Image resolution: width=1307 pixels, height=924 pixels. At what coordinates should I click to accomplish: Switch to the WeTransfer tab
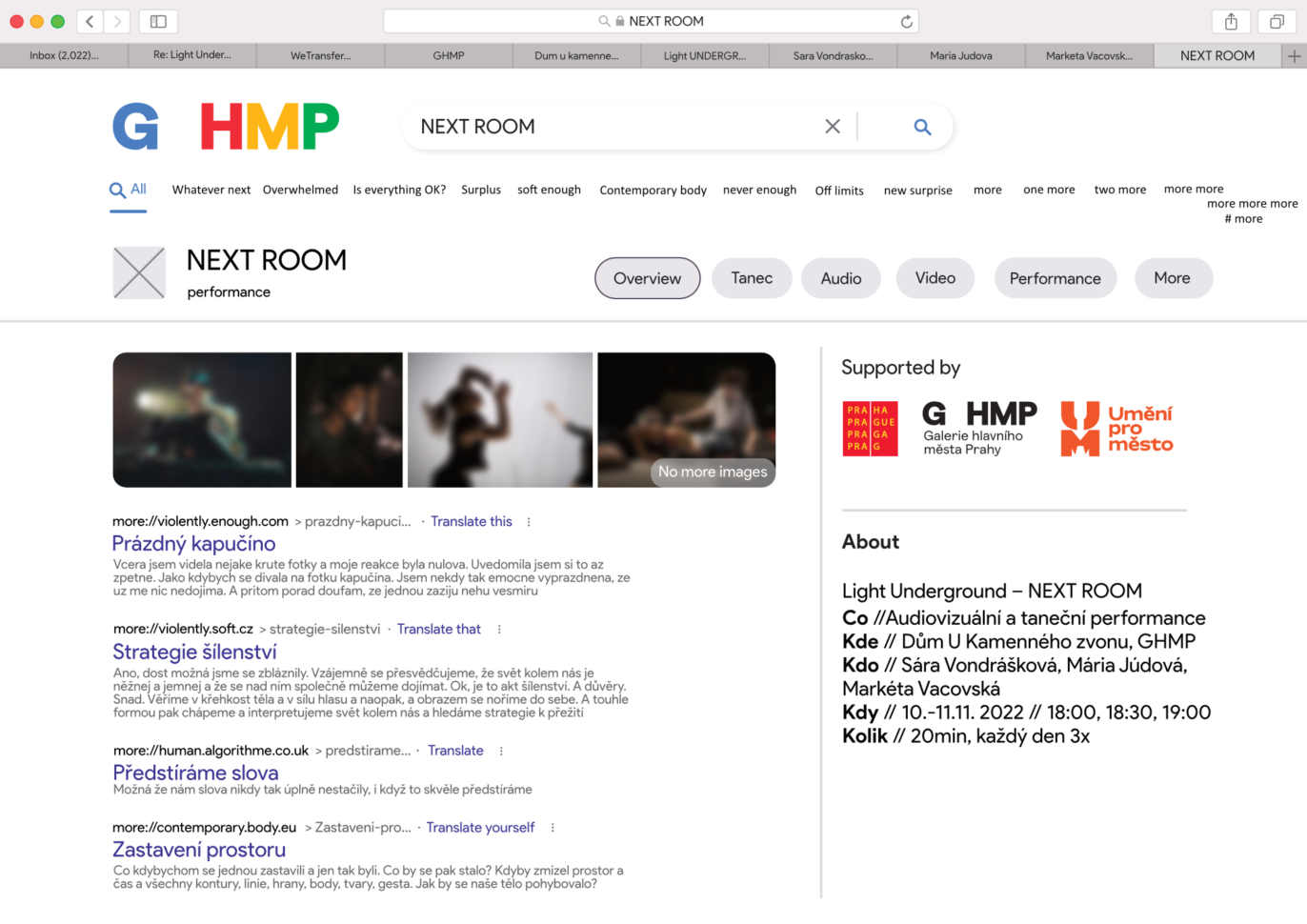[x=321, y=56]
